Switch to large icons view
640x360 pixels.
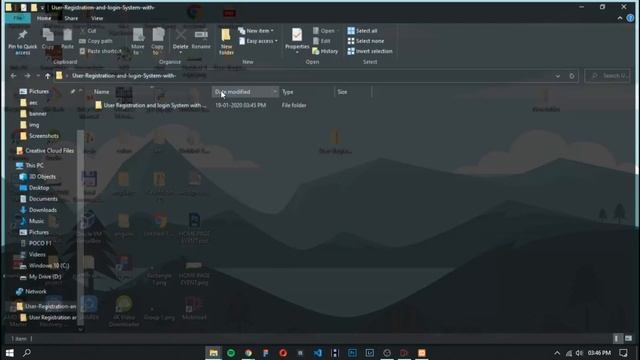629,338
